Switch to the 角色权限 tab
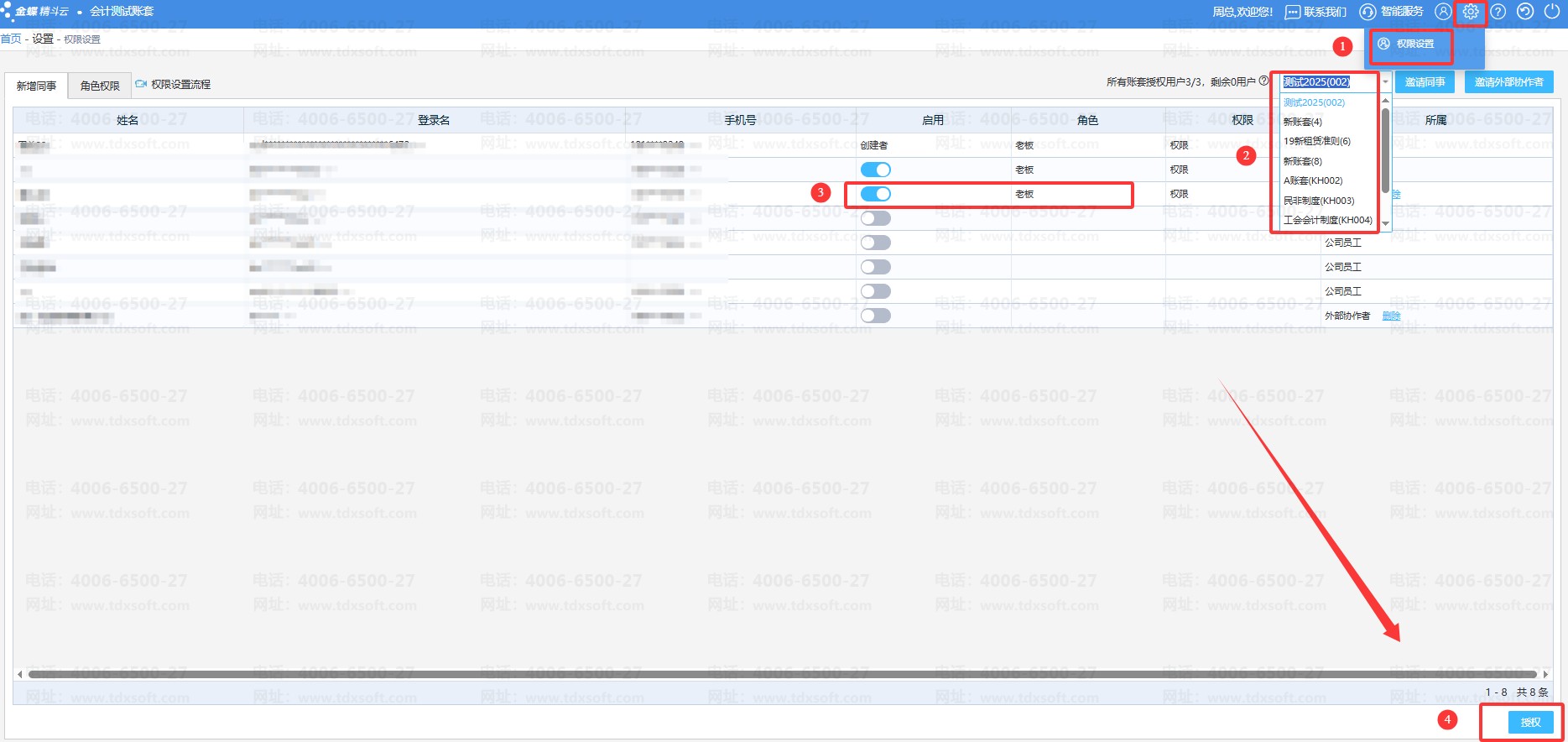1568x742 pixels. [100, 86]
